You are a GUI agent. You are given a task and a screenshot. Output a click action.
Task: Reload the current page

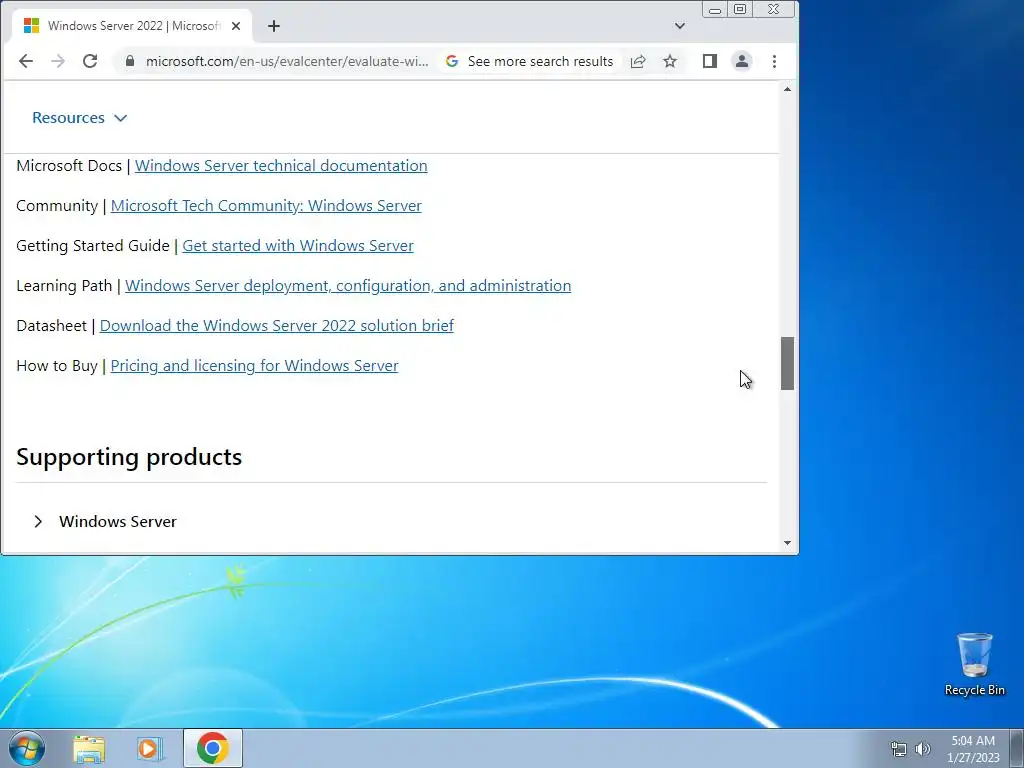tap(90, 61)
